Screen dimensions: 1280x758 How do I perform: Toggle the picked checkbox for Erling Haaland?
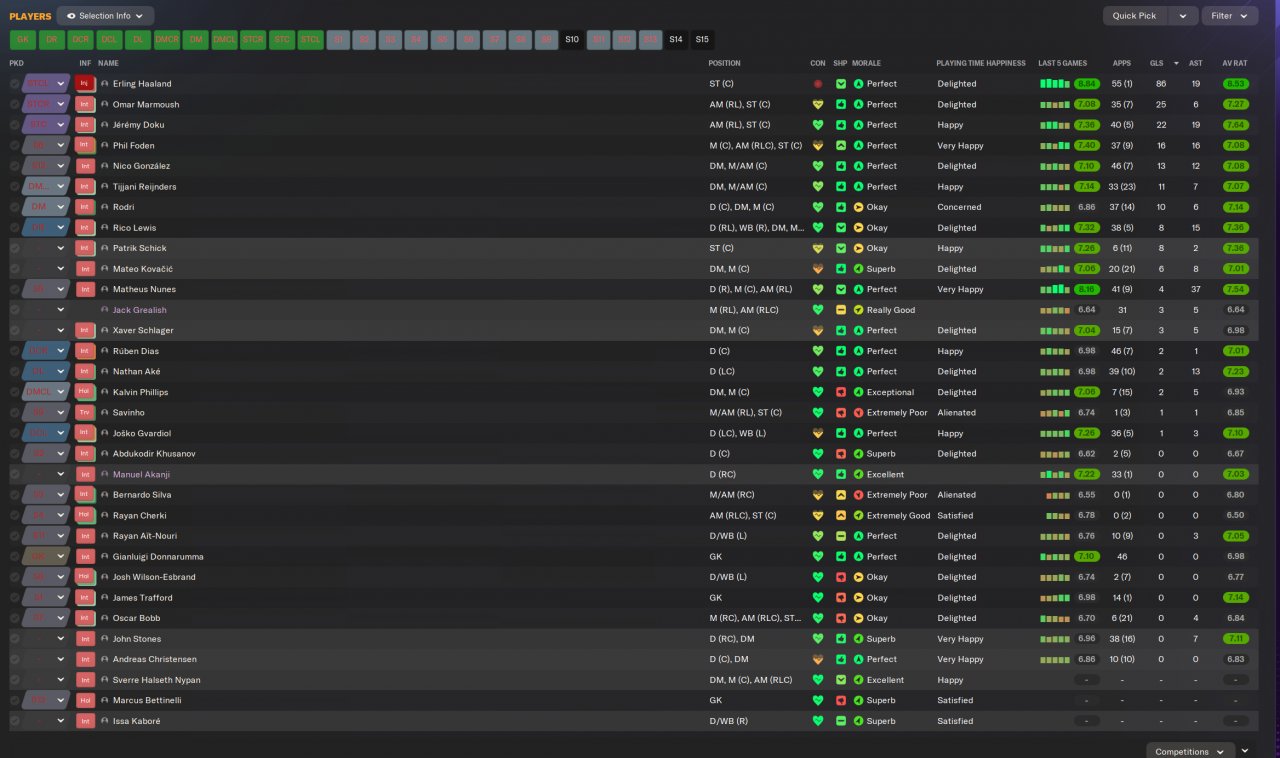click(15, 84)
